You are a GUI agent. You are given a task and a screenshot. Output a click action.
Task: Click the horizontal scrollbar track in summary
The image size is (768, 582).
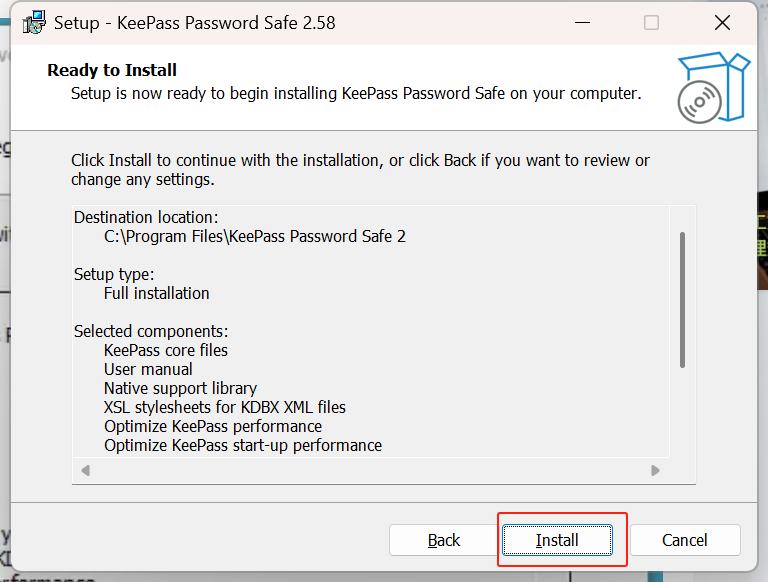(370, 470)
